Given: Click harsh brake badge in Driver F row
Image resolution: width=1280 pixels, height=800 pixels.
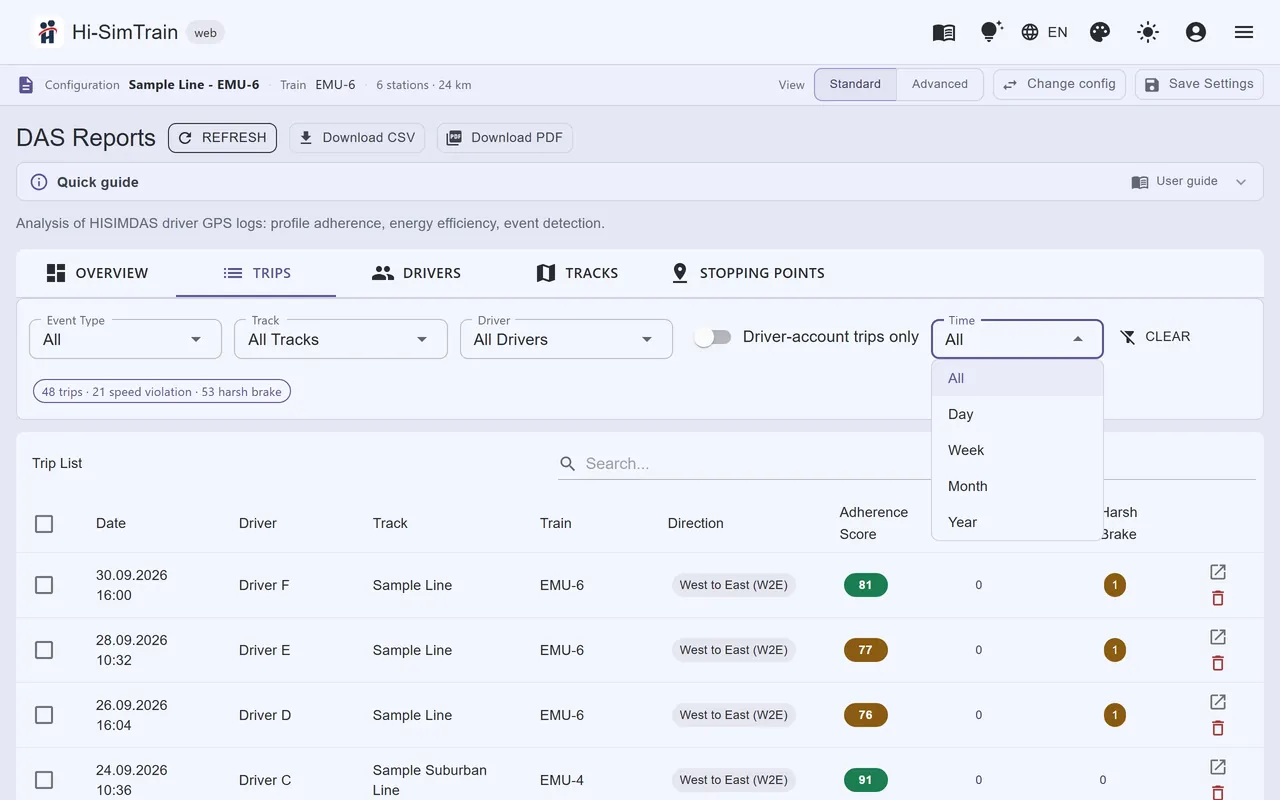Looking at the screenshot, I should coord(1115,585).
